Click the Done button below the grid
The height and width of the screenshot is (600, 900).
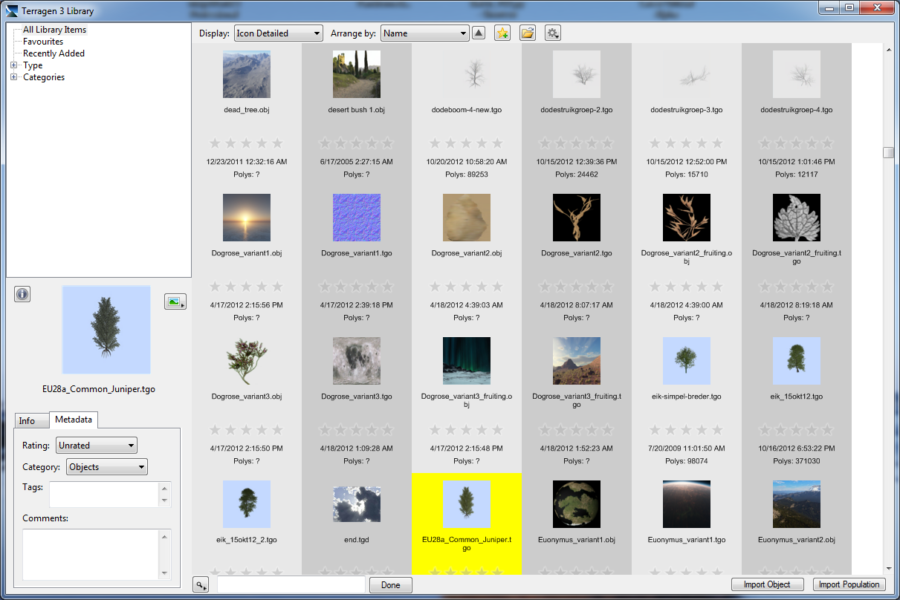click(390, 584)
